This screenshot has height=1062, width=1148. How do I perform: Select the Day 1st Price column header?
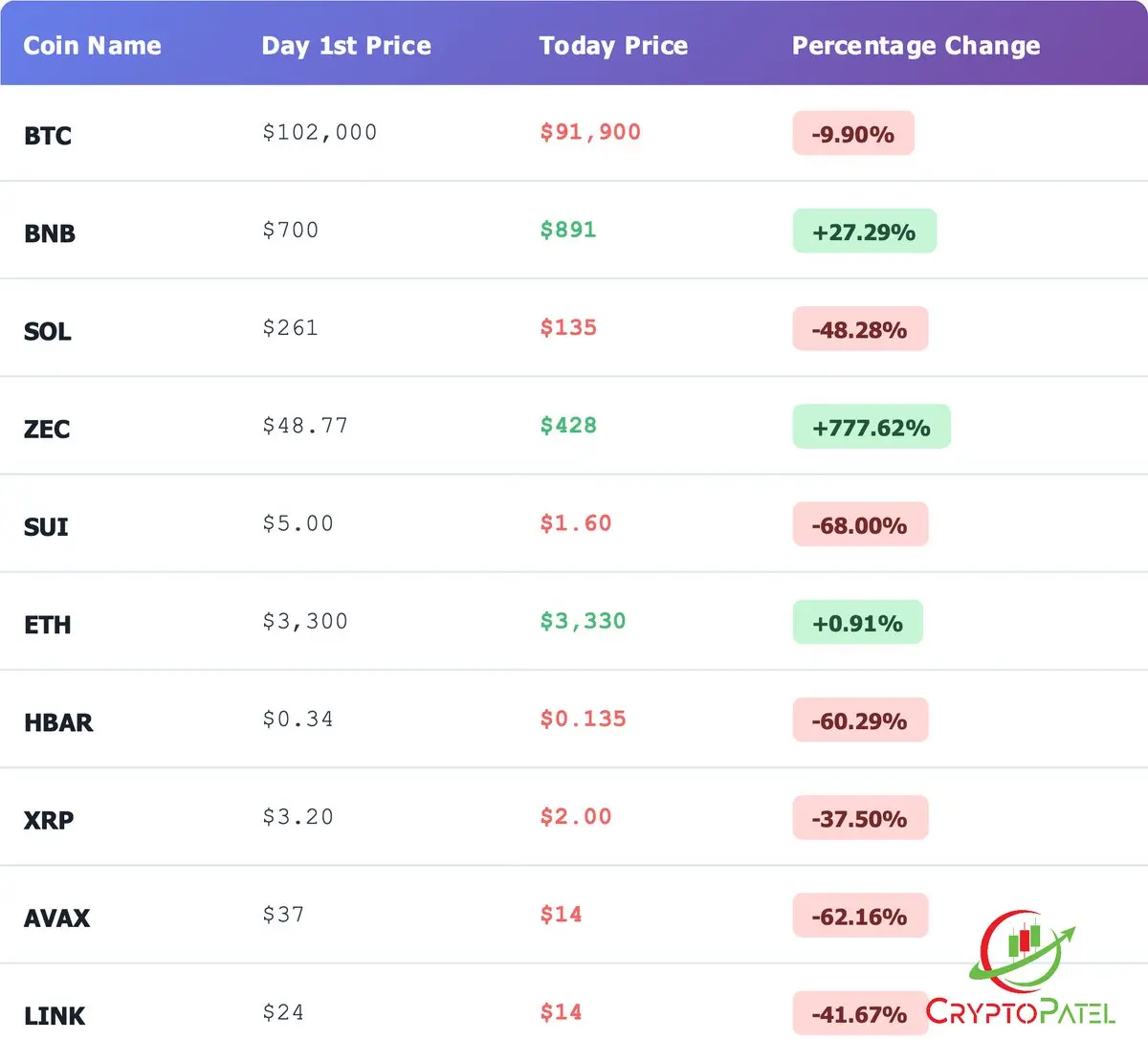coord(346,46)
